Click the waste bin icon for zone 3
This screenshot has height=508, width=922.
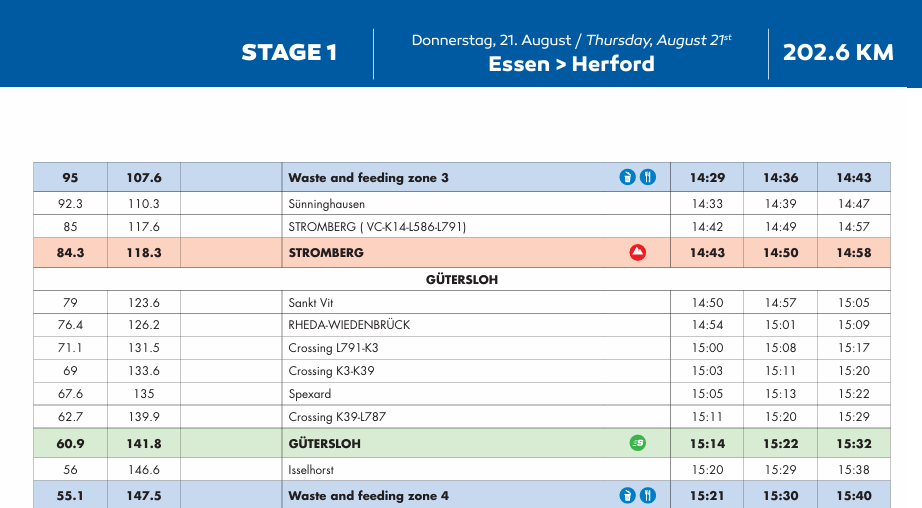[627, 178]
